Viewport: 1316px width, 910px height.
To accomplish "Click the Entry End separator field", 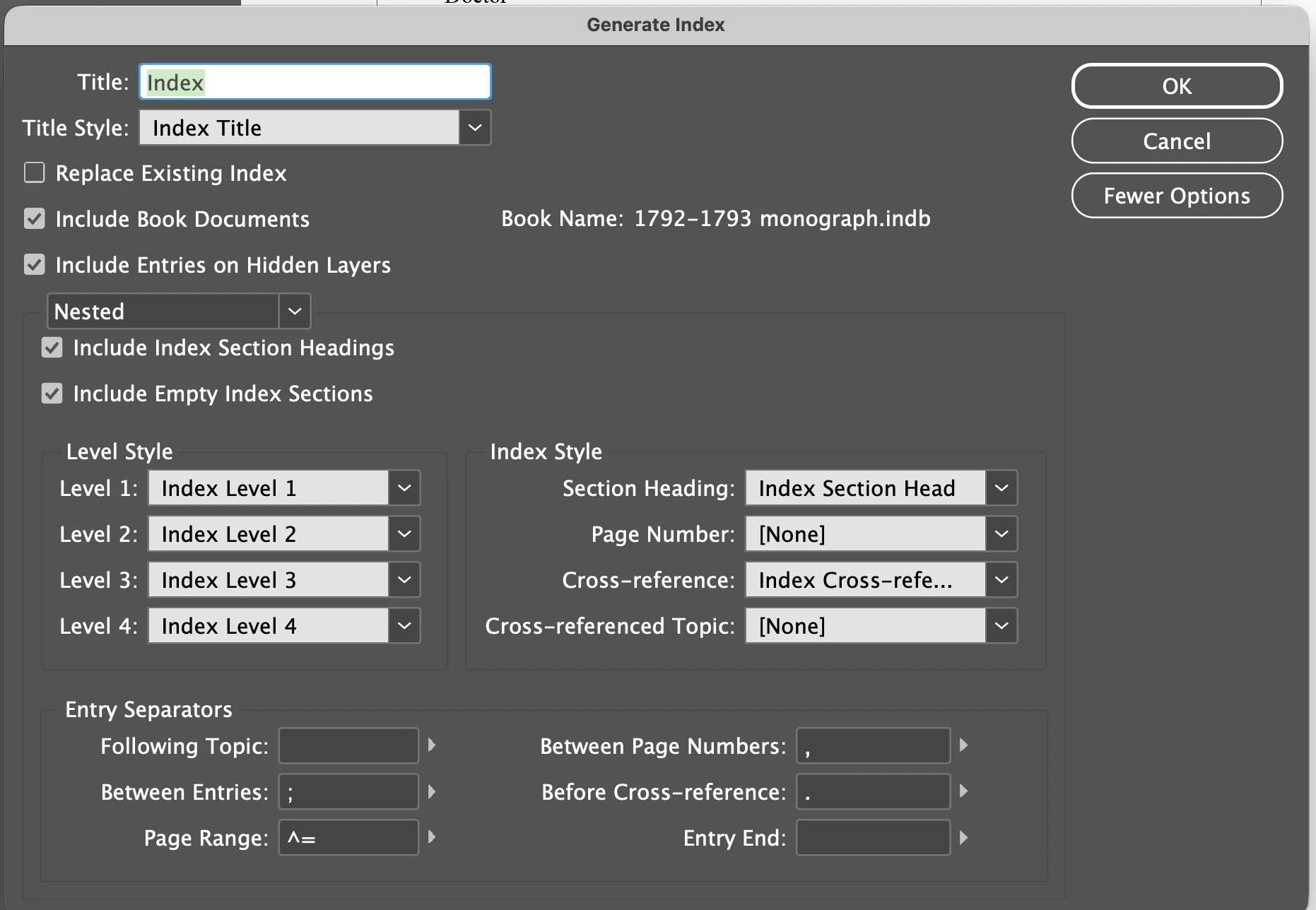I will pyautogui.click(x=873, y=838).
